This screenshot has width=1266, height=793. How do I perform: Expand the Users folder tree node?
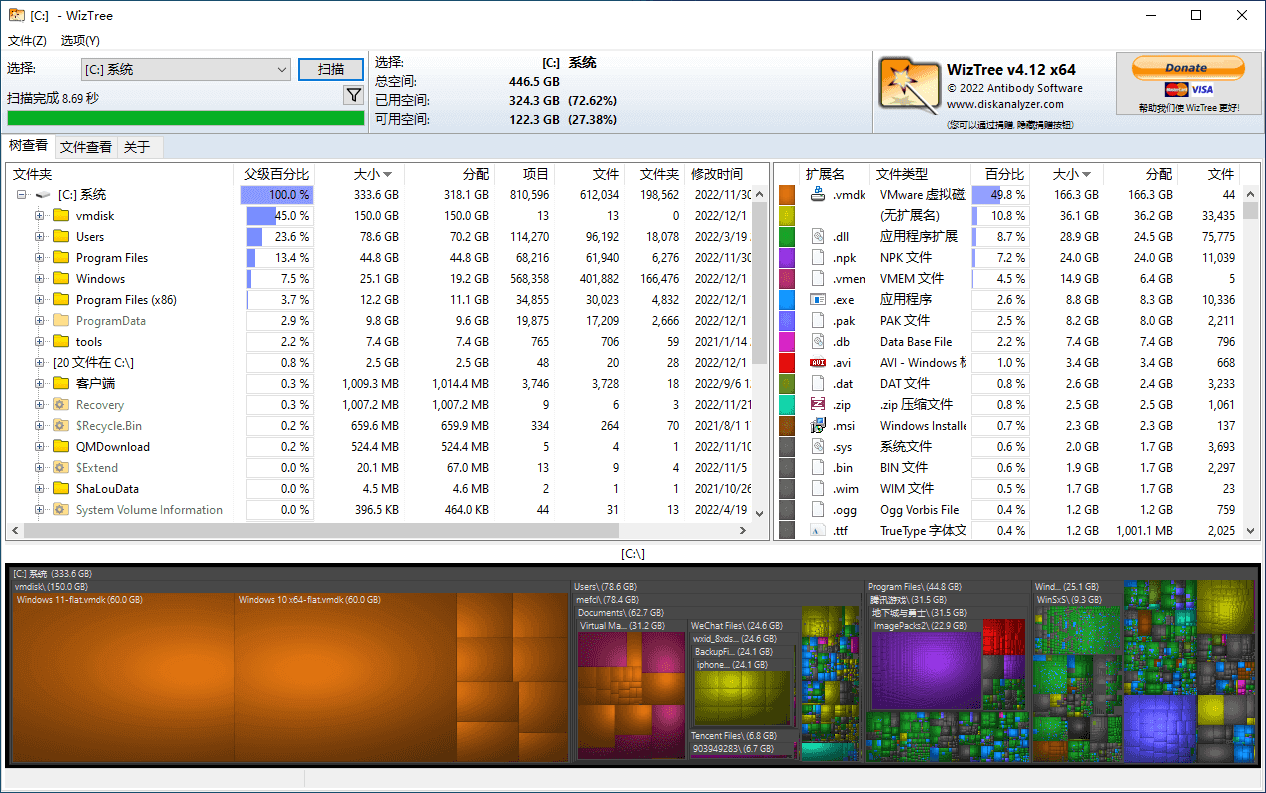[x=40, y=237]
